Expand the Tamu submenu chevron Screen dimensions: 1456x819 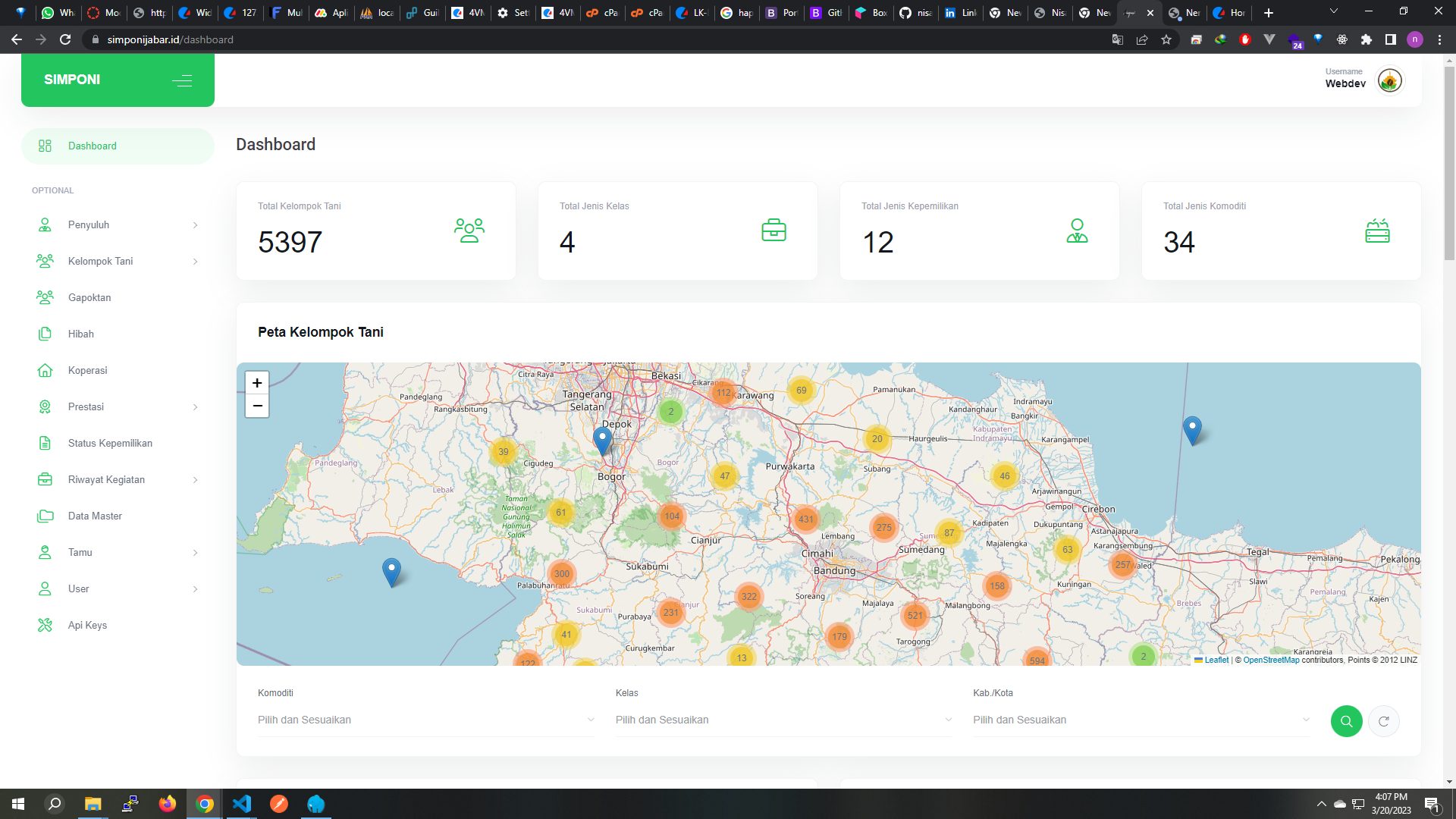click(196, 553)
